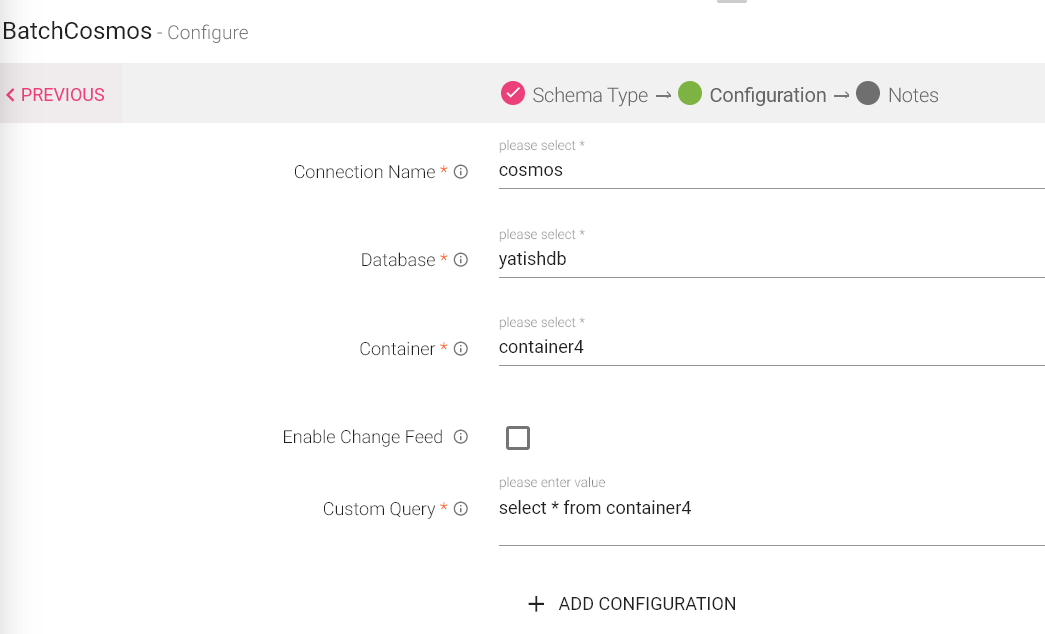The width and height of the screenshot is (1045, 634).
Task: Select the Configuration step label
Action: point(767,95)
